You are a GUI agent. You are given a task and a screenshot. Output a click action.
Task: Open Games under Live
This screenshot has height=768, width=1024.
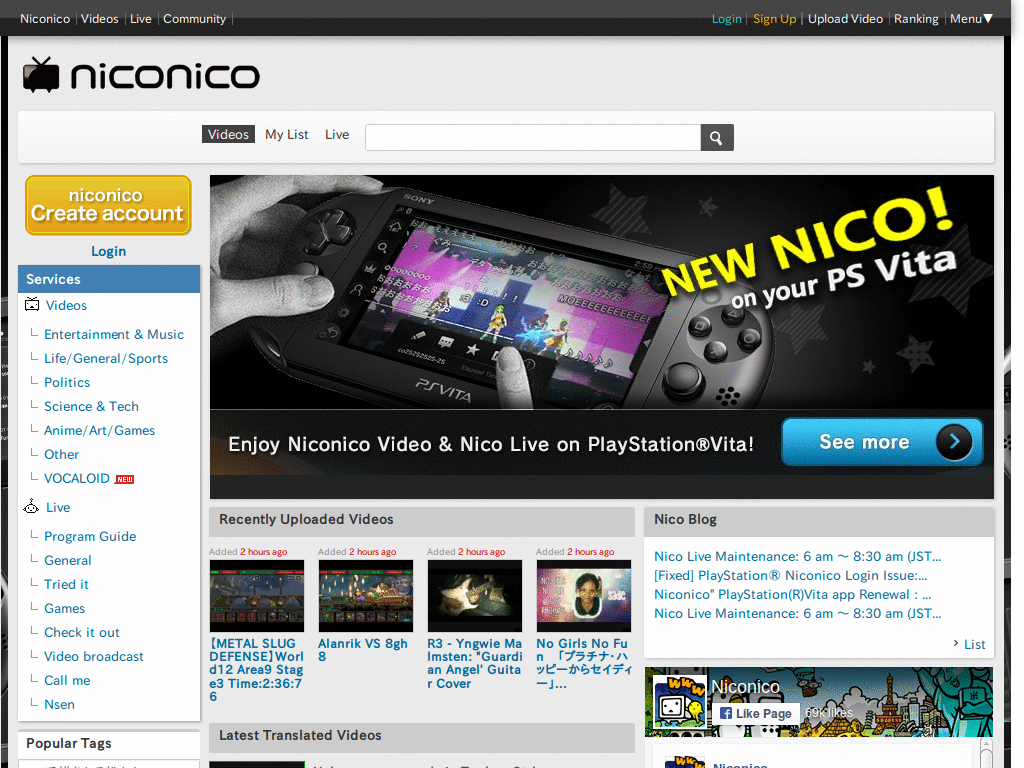coord(64,609)
